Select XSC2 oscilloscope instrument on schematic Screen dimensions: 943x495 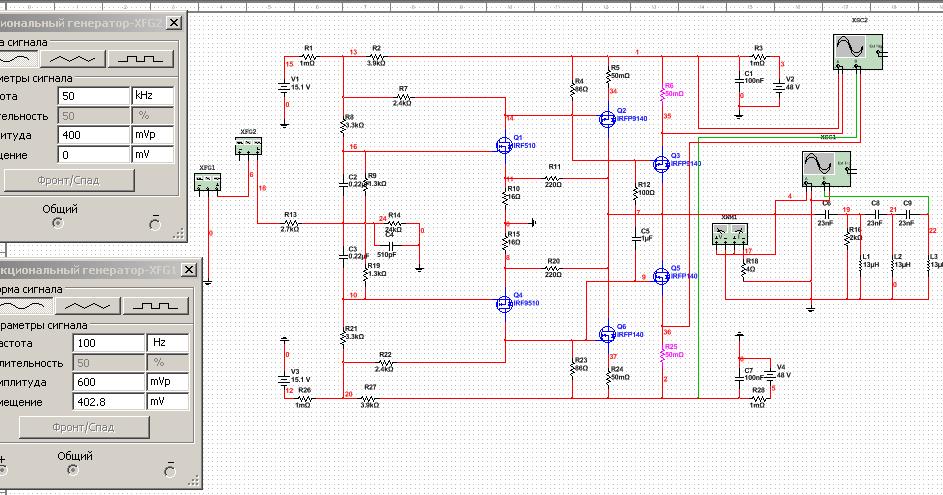858,51
